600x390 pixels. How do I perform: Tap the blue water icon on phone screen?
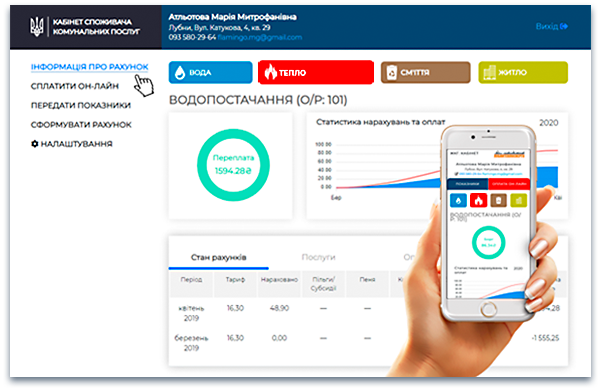click(458, 200)
